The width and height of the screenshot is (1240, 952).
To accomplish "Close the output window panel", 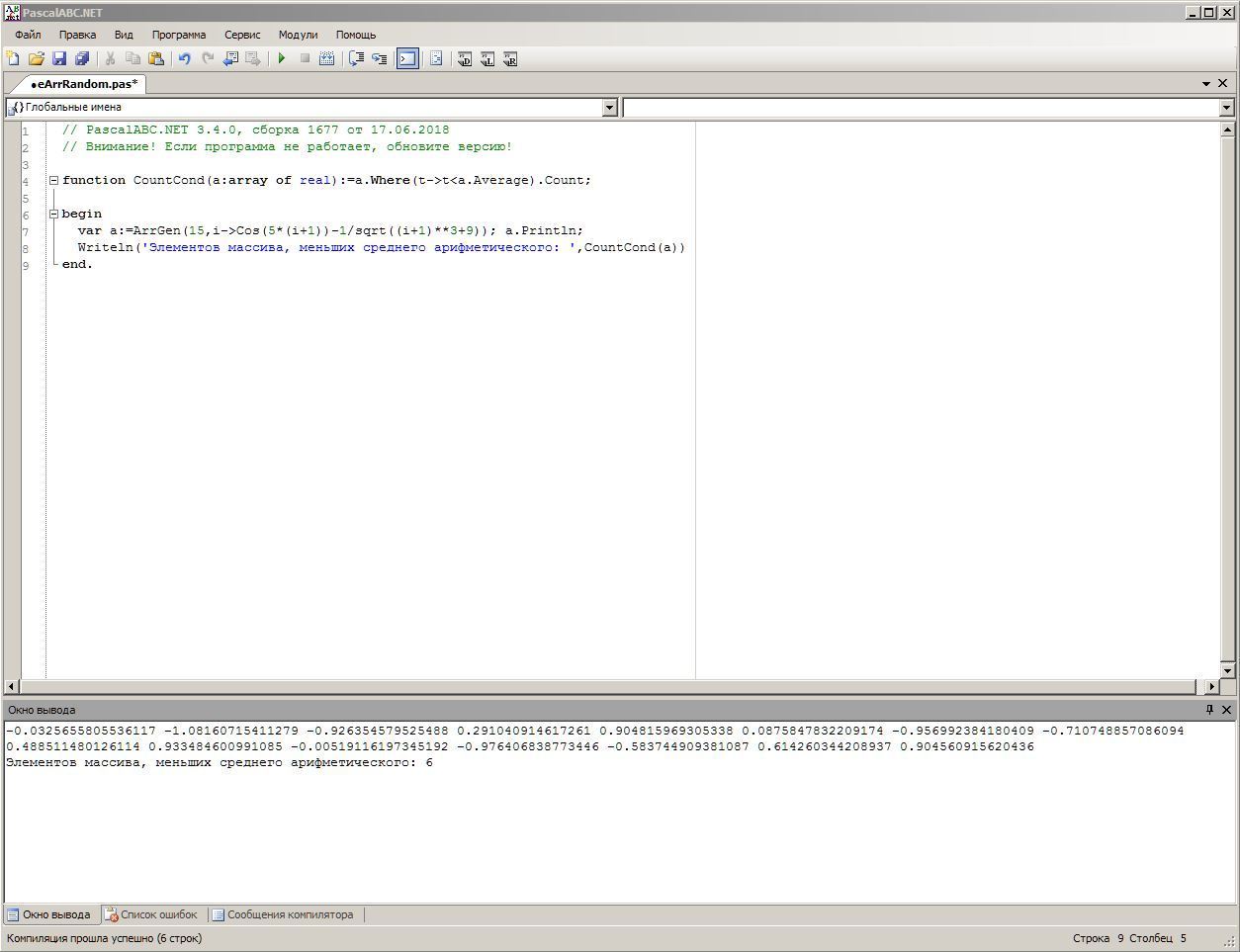I will coord(1226,710).
